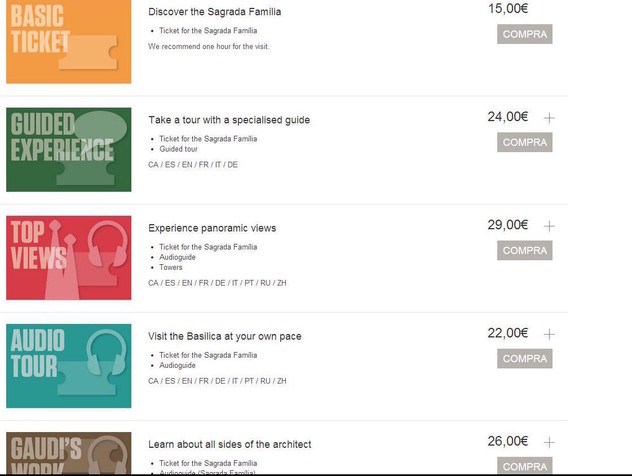Click the Guided Experience language list CA / ES / EN

(193, 165)
